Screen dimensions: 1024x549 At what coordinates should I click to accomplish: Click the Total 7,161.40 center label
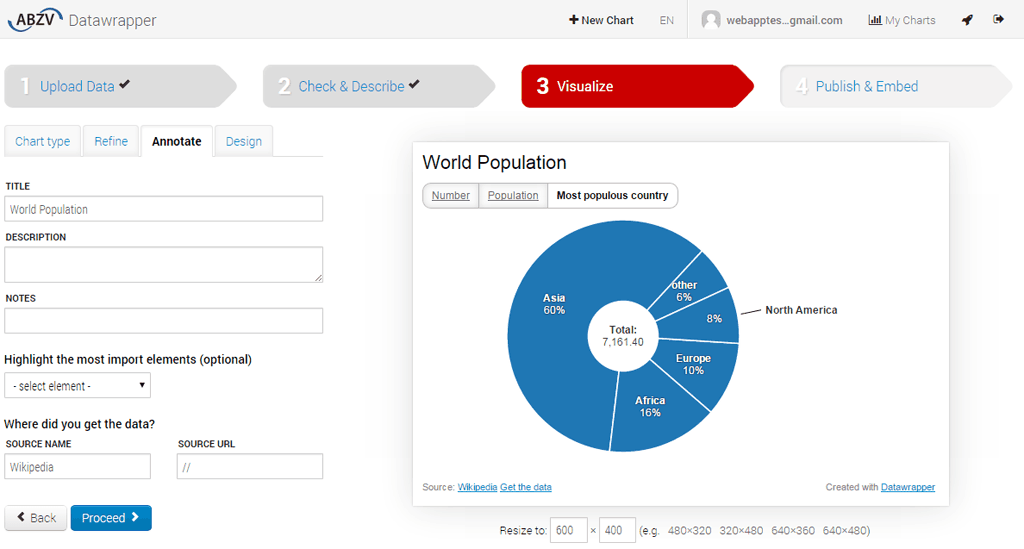click(x=623, y=336)
